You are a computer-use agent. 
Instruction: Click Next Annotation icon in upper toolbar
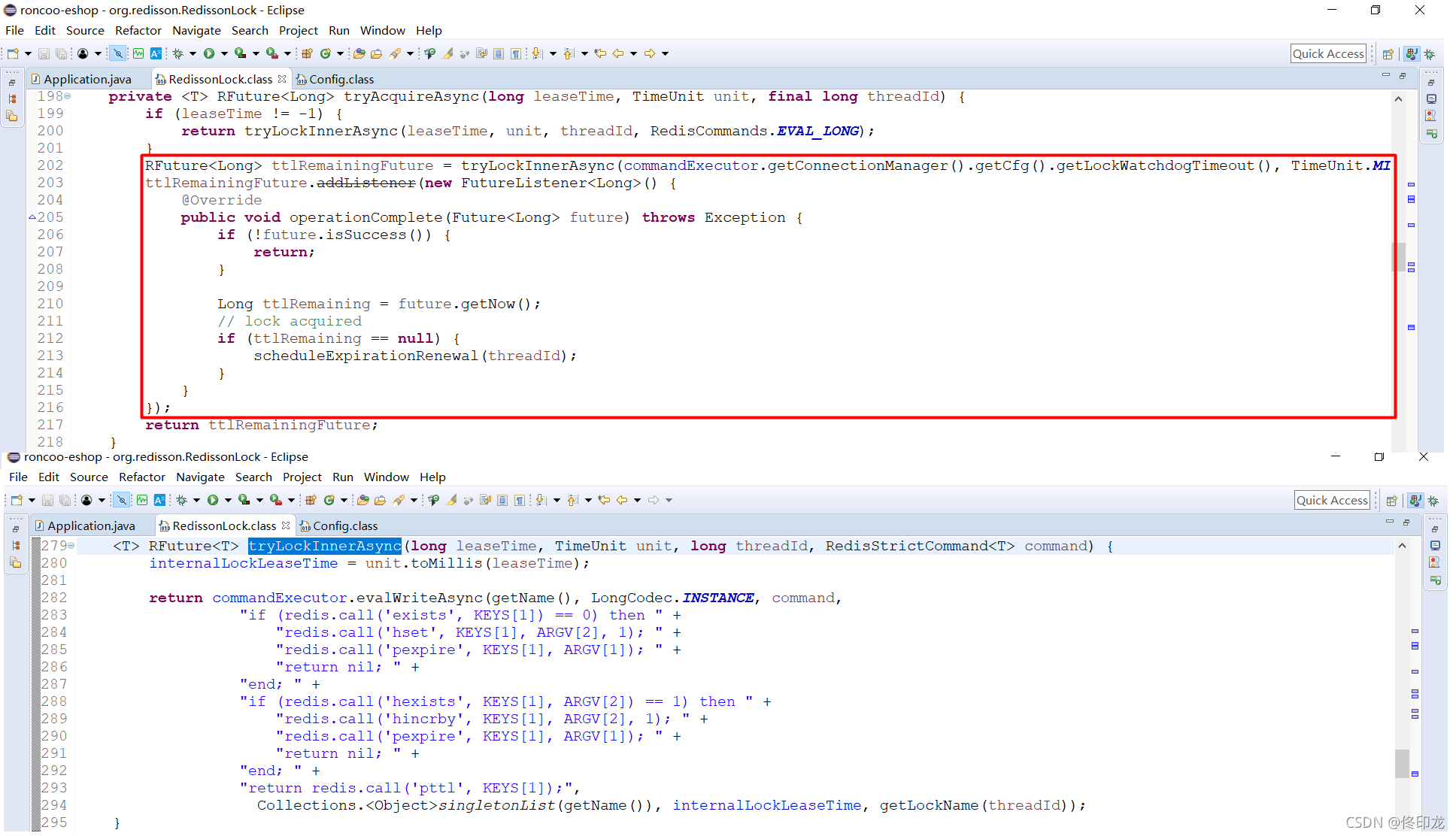(x=537, y=53)
